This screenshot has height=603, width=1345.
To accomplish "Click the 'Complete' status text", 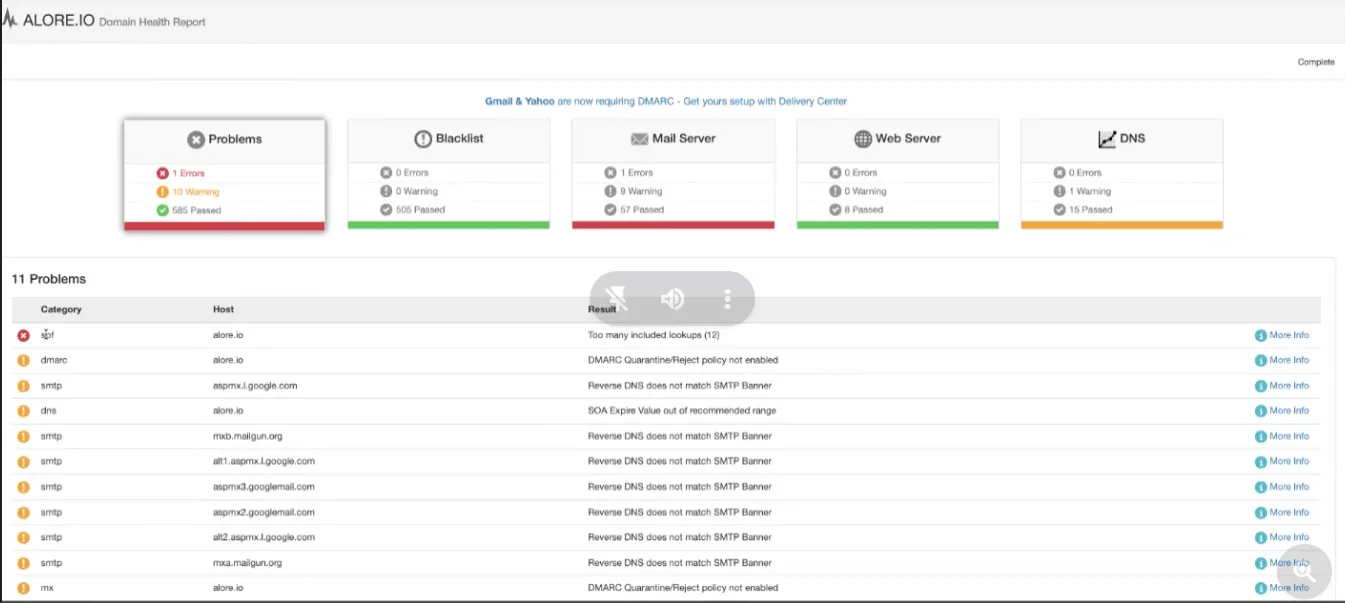I will coord(1316,62).
